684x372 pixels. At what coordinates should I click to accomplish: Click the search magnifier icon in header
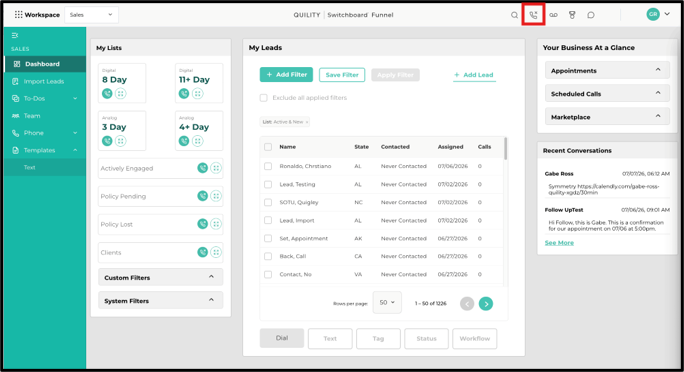[x=514, y=15]
